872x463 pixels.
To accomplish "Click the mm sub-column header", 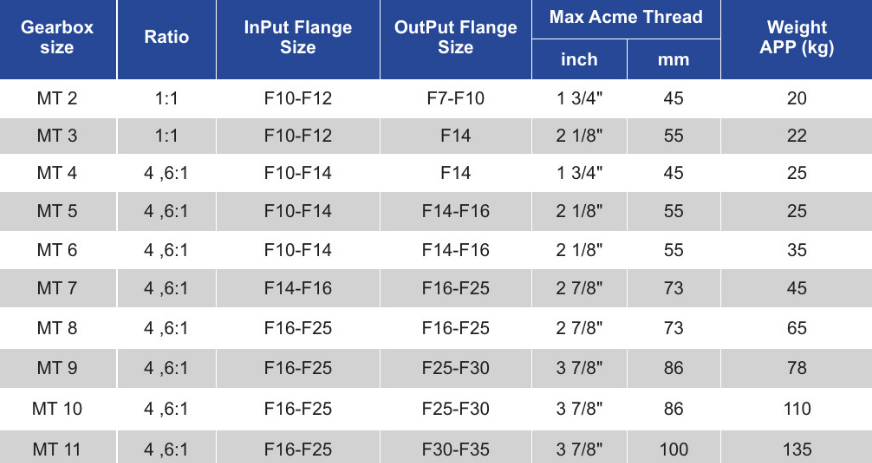I will point(673,59).
